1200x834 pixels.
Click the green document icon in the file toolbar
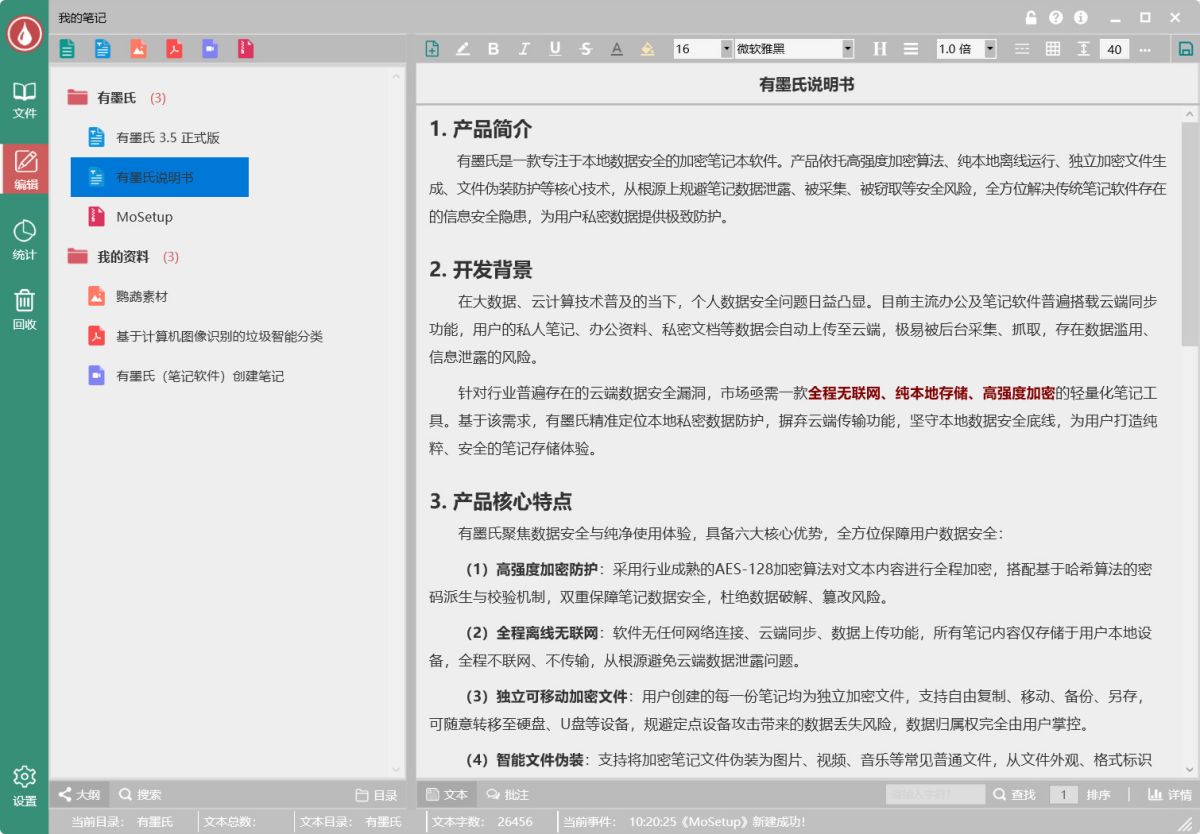click(67, 48)
